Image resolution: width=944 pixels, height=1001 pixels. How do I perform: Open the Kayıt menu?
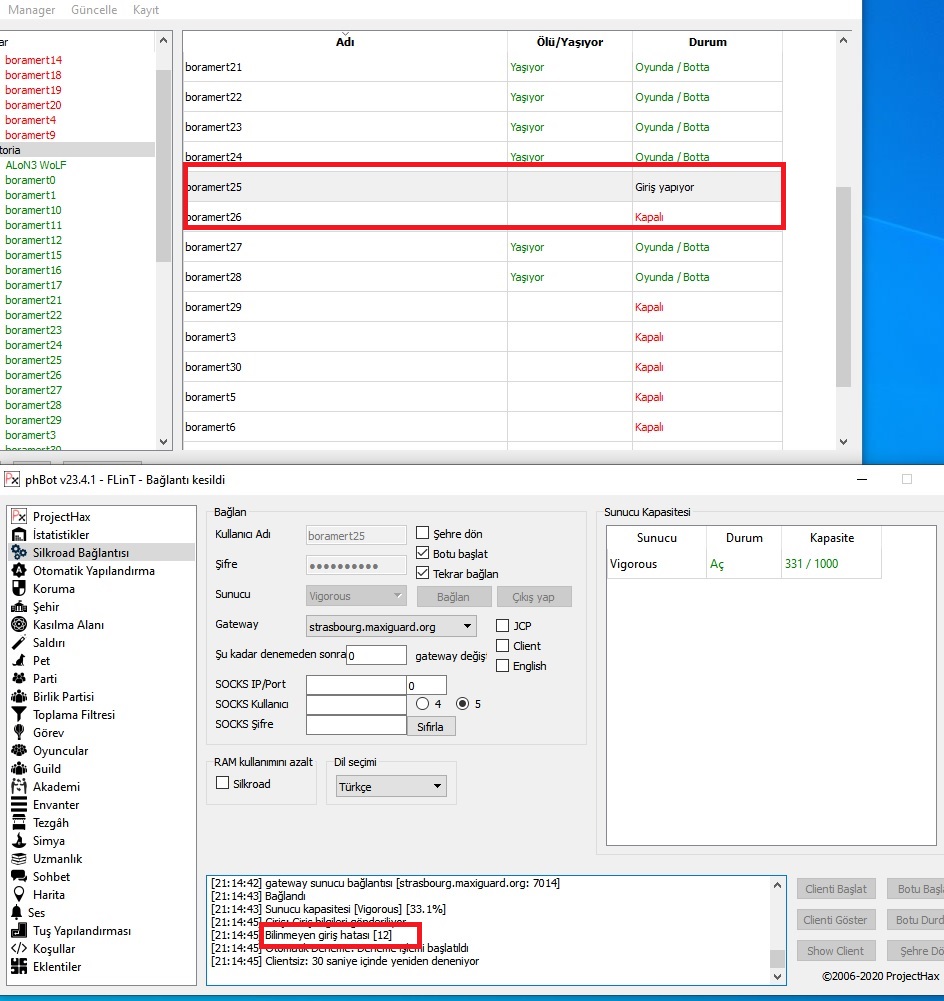[x=146, y=10]
